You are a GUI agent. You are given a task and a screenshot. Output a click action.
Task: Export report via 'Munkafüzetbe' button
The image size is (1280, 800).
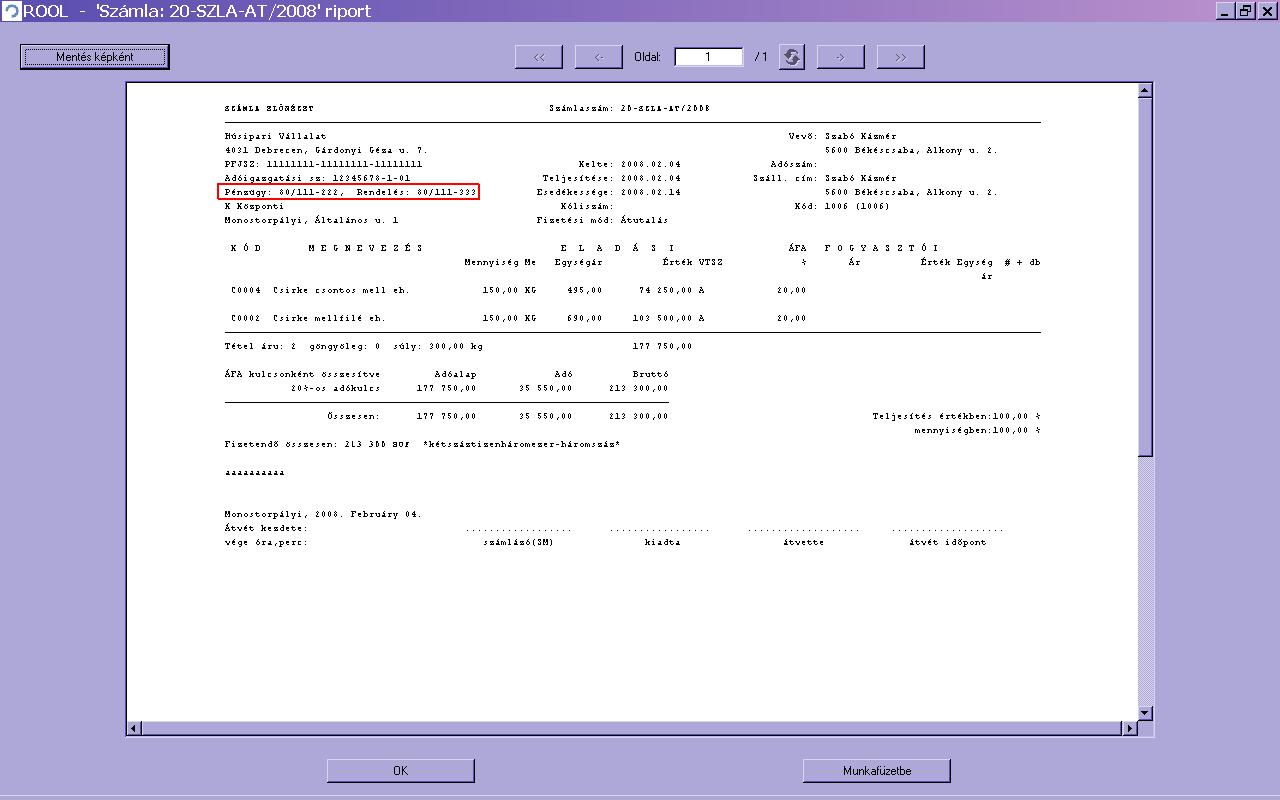876,771
